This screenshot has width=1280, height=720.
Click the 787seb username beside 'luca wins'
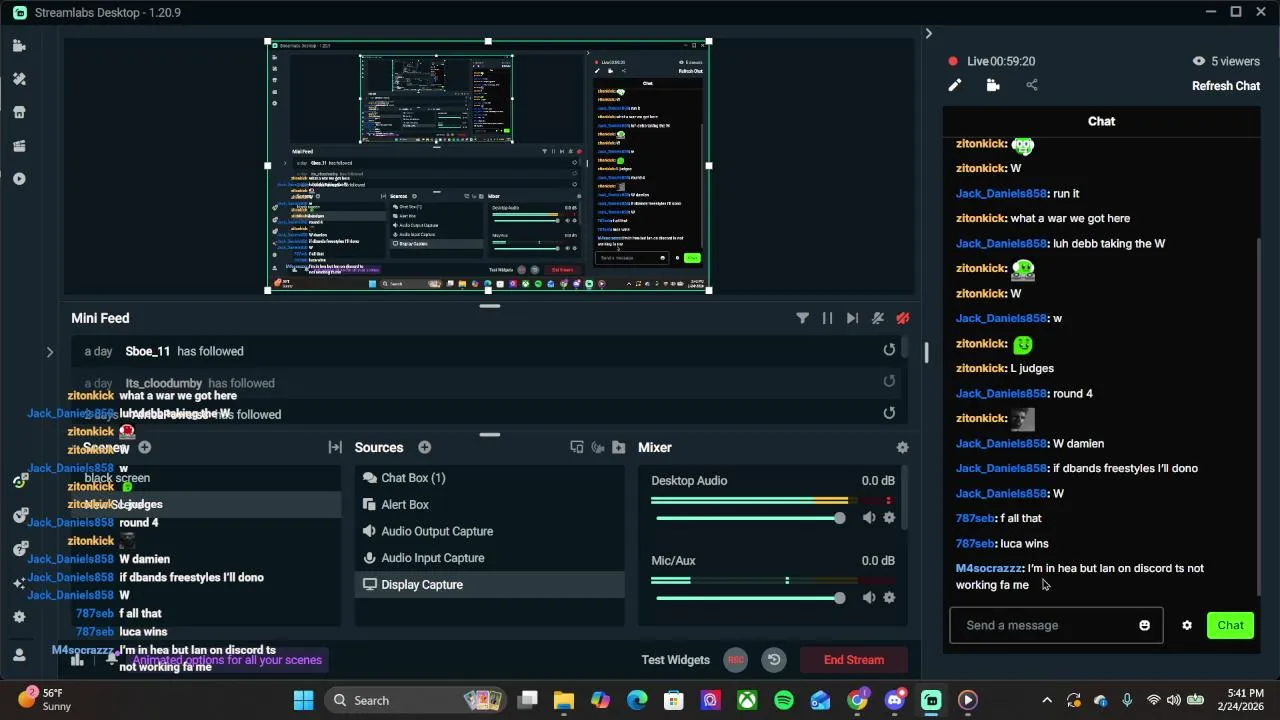pos(975,544)
